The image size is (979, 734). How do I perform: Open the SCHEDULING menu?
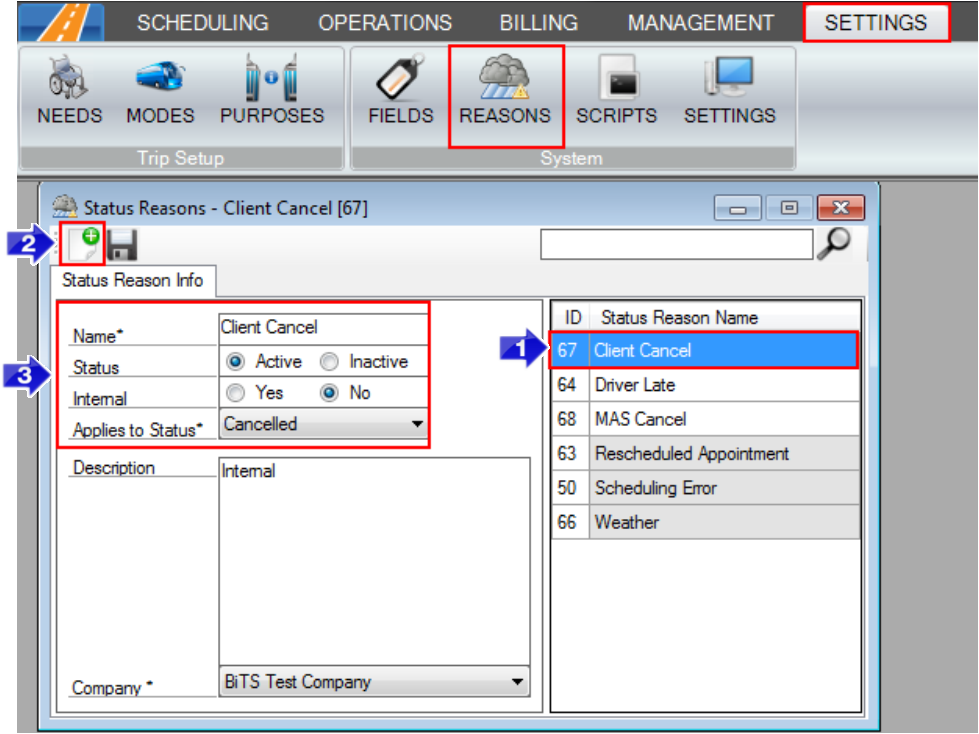point(203,23)
